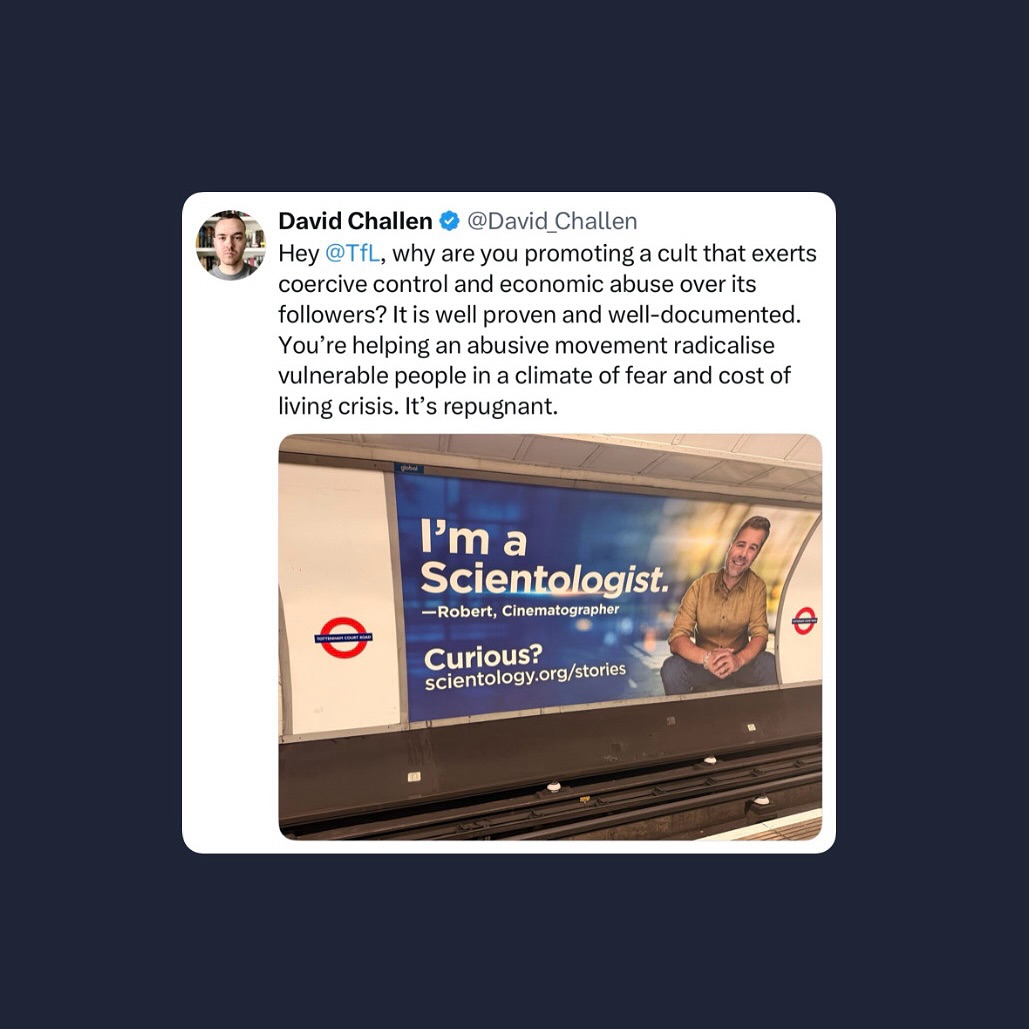Click the left Tottenham Court Road roundel
The width and height of the screenshot is (1029, 1029).
[343, 637]
